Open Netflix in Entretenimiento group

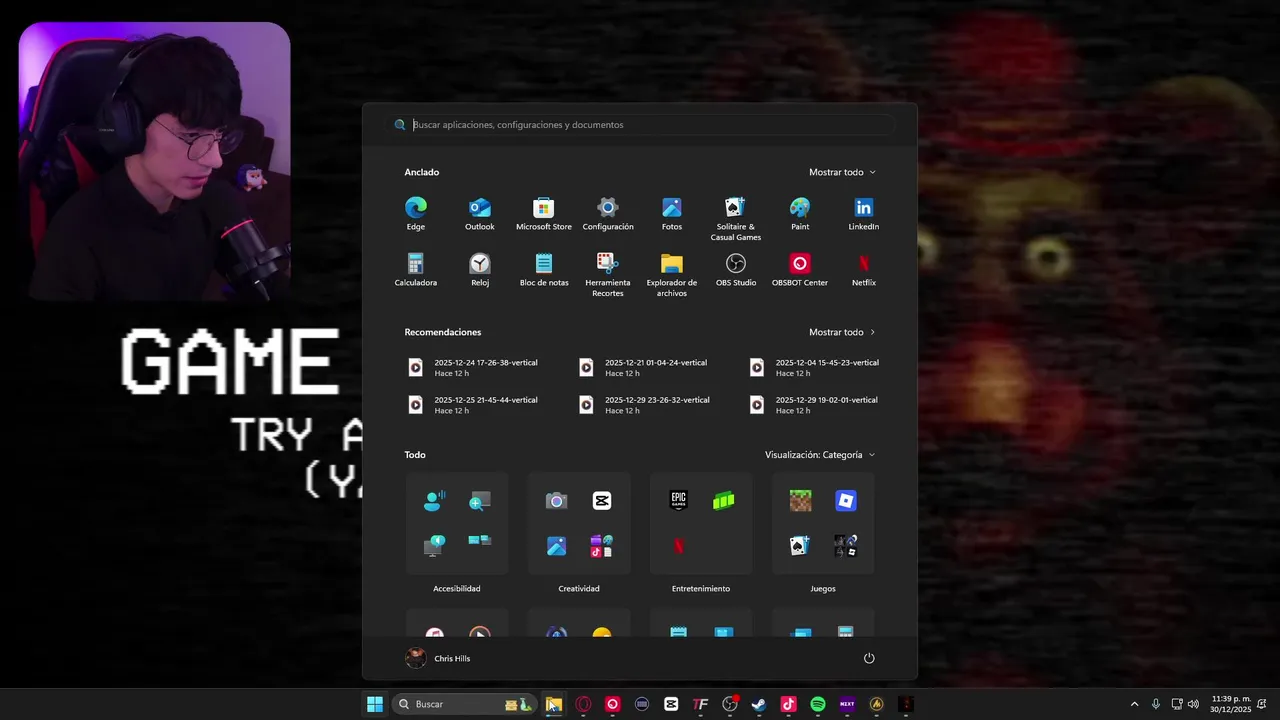679,546
